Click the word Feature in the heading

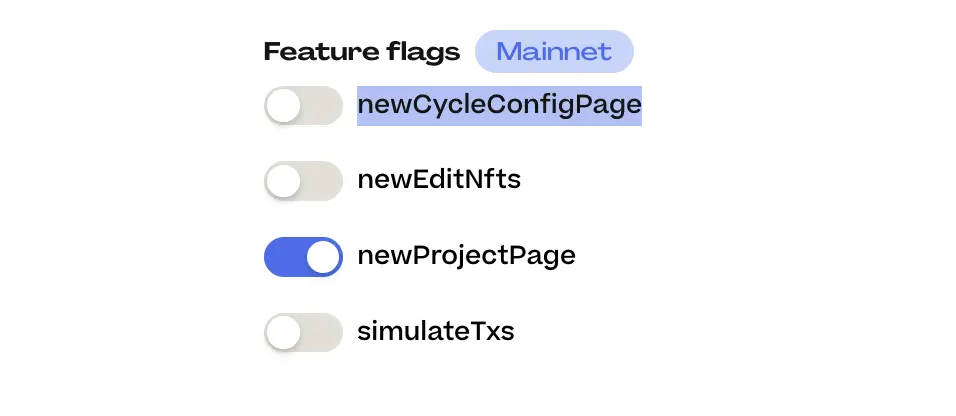321,52
